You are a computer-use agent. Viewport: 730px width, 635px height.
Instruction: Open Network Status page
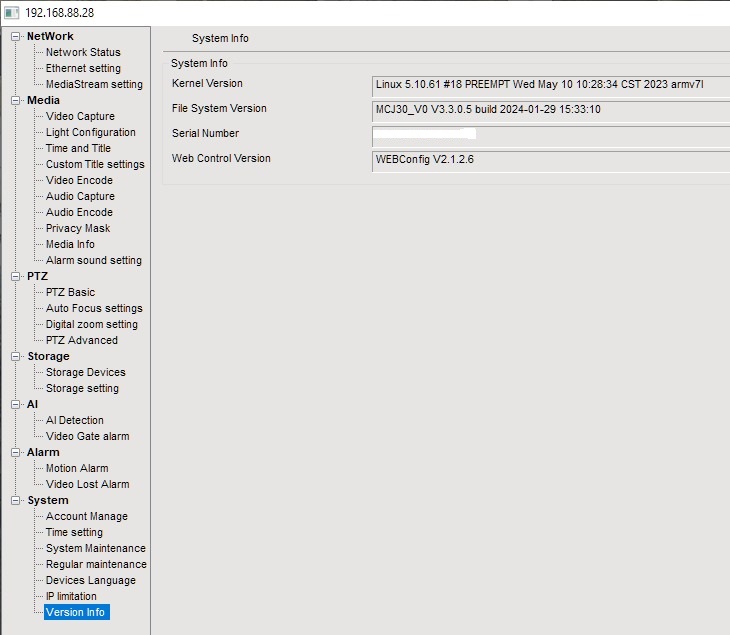[83, 52]
